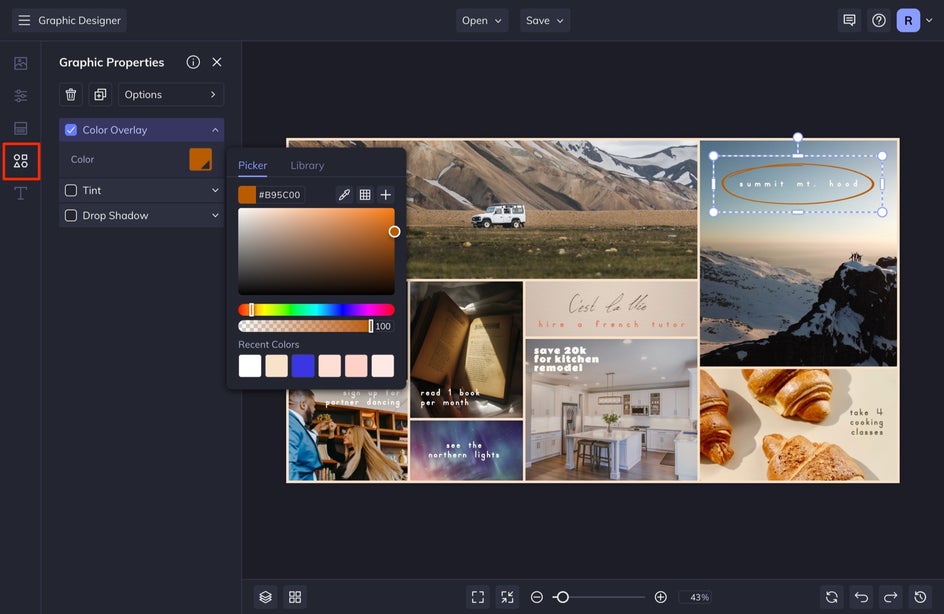Image resolution: width=944 pixels, height=614 pixels.
Task: Select the eyedropper color picker tool
Action: tap(344, 195)
